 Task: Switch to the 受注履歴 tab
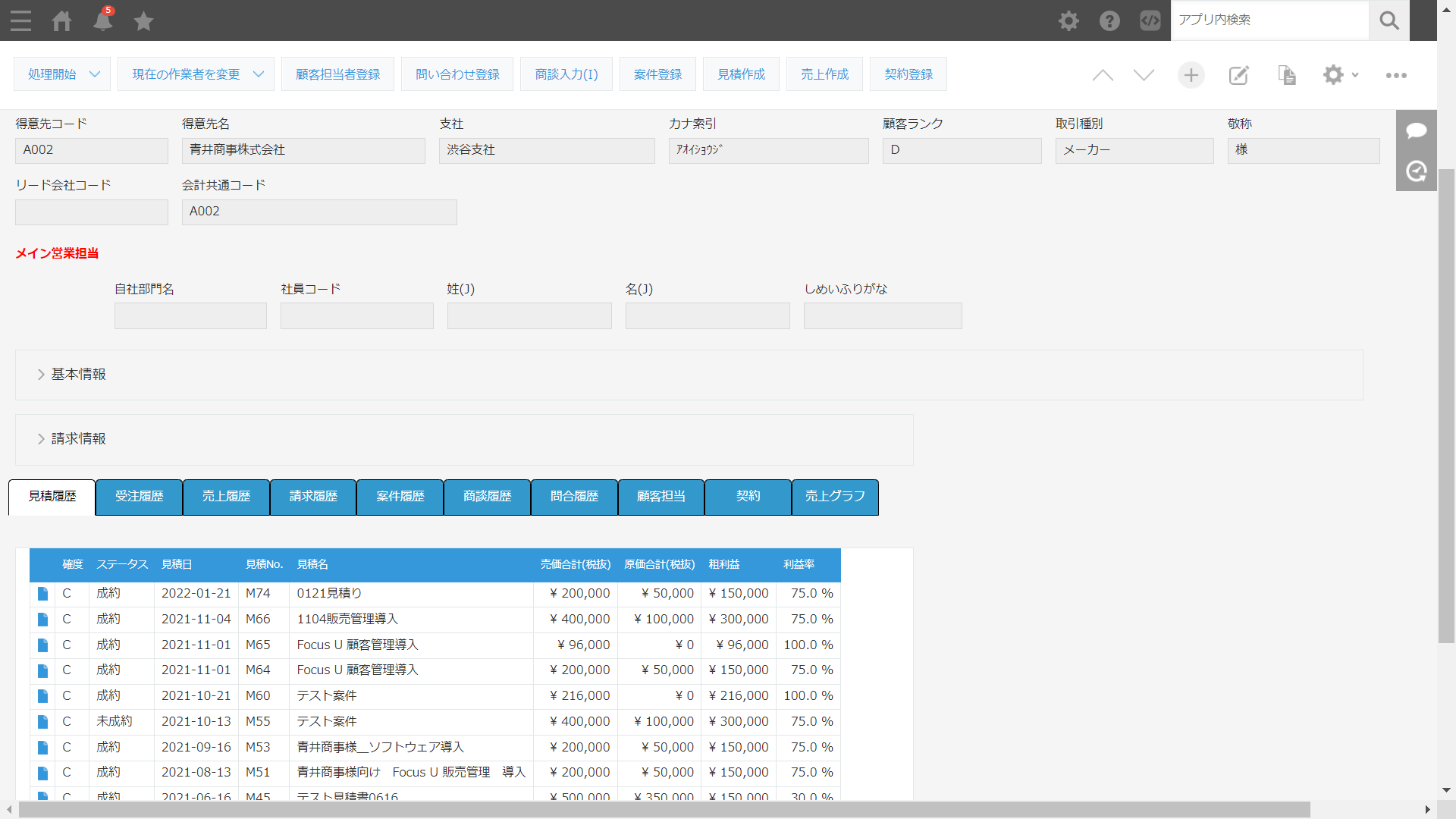[140, 497]
